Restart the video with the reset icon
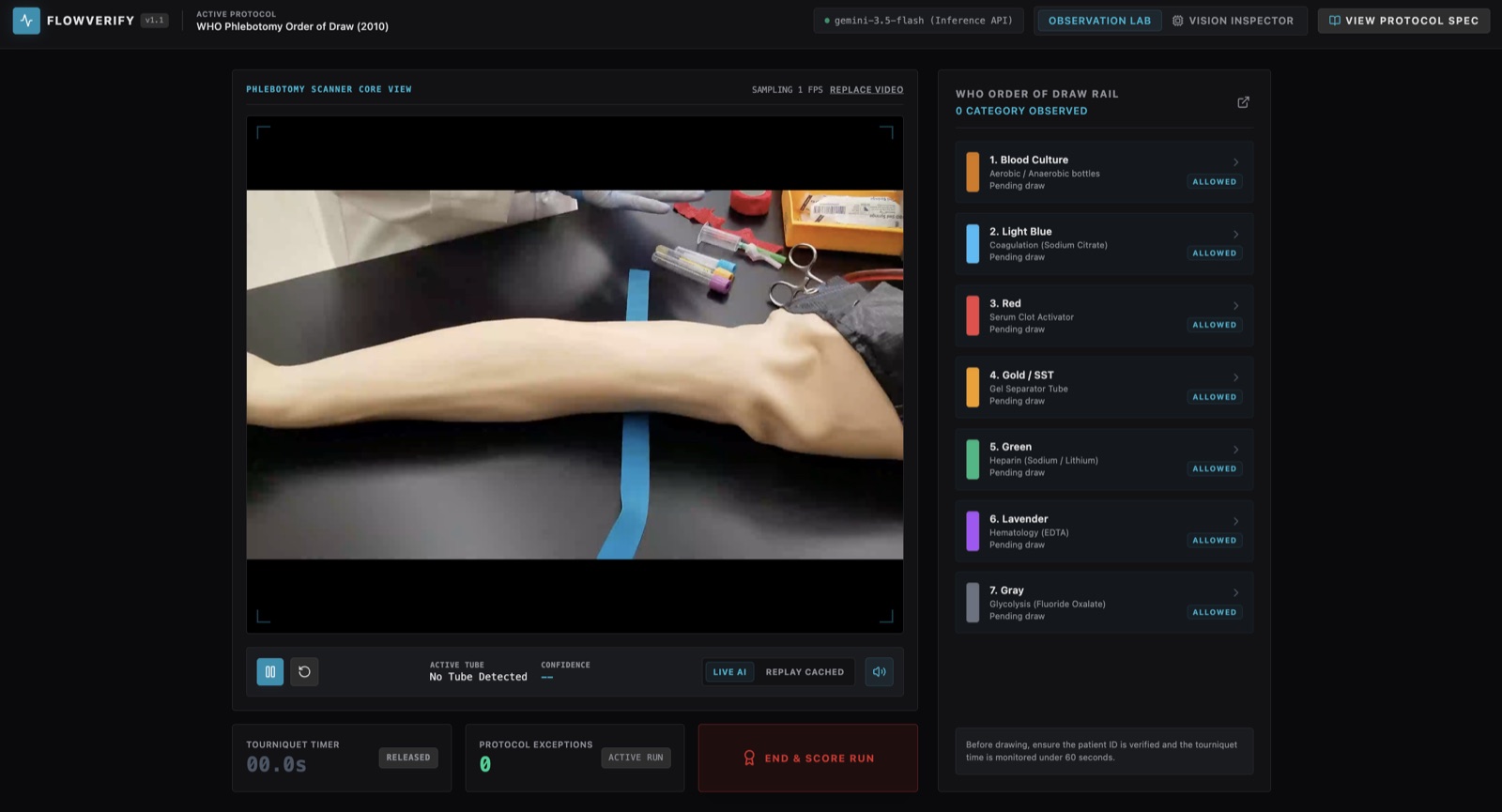This screenshot has height=812, width=1502. click(304, 671)
